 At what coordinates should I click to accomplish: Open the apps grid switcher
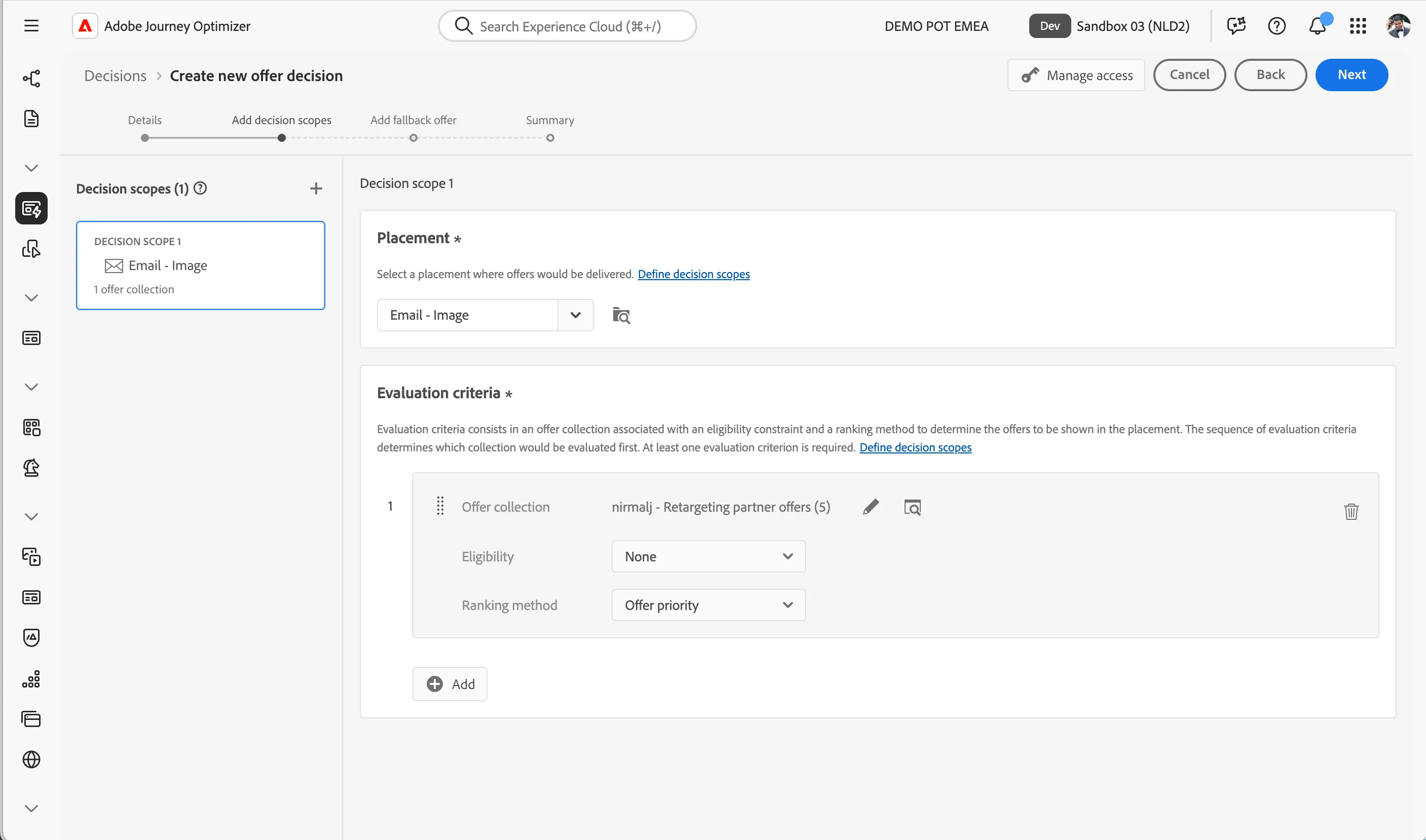1358,26
